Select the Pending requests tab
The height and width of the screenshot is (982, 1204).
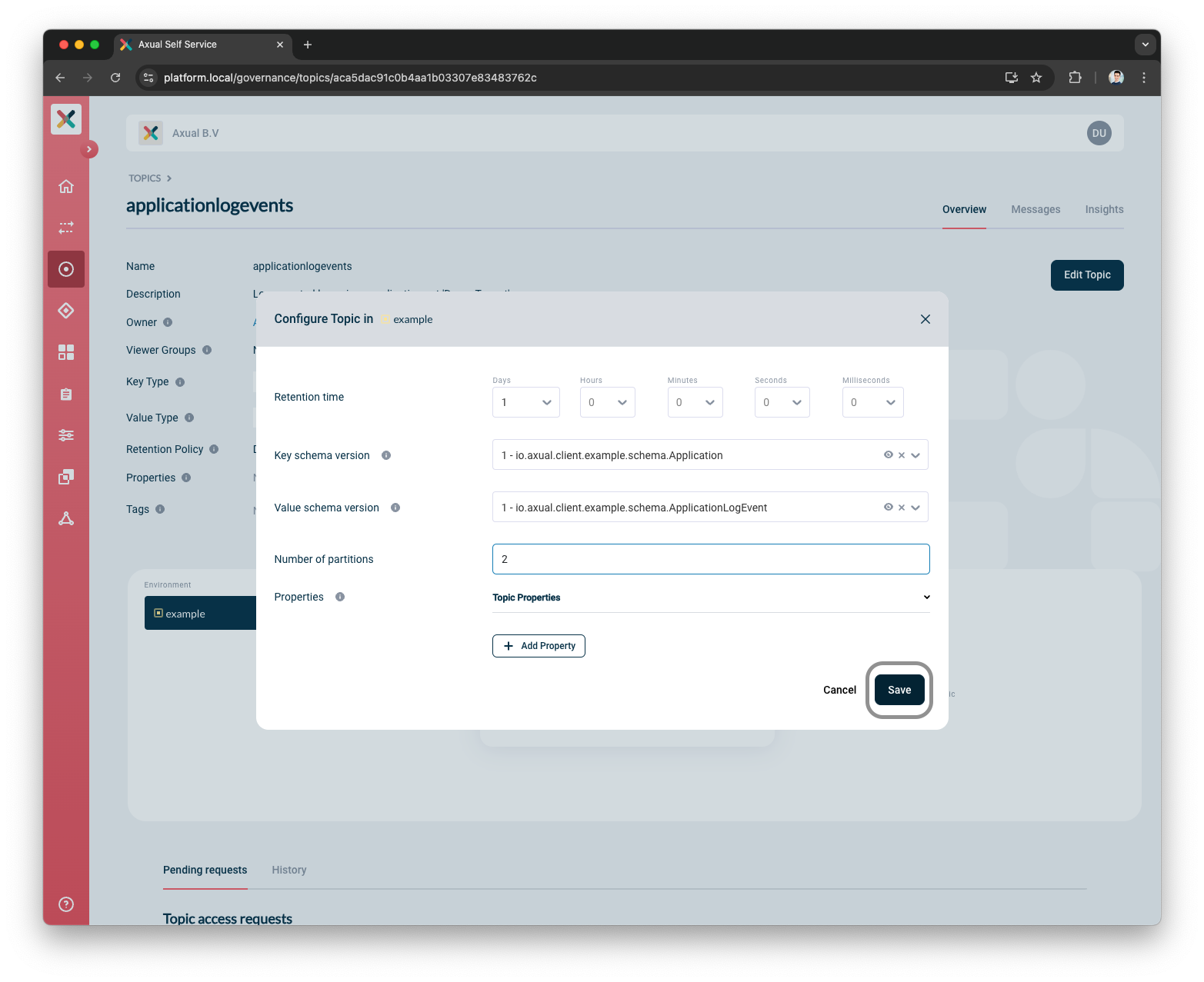[205, 870]
